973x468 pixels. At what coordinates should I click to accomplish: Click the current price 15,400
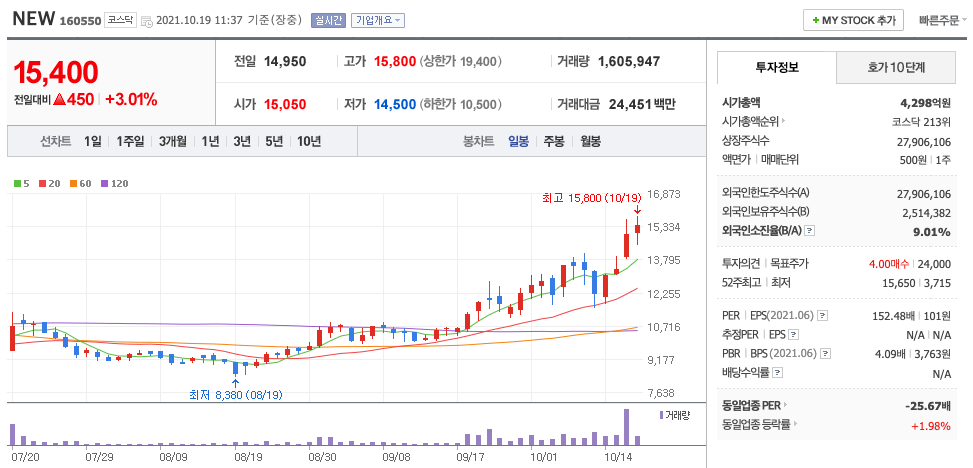pyautogui.click(x=56, y=73)
